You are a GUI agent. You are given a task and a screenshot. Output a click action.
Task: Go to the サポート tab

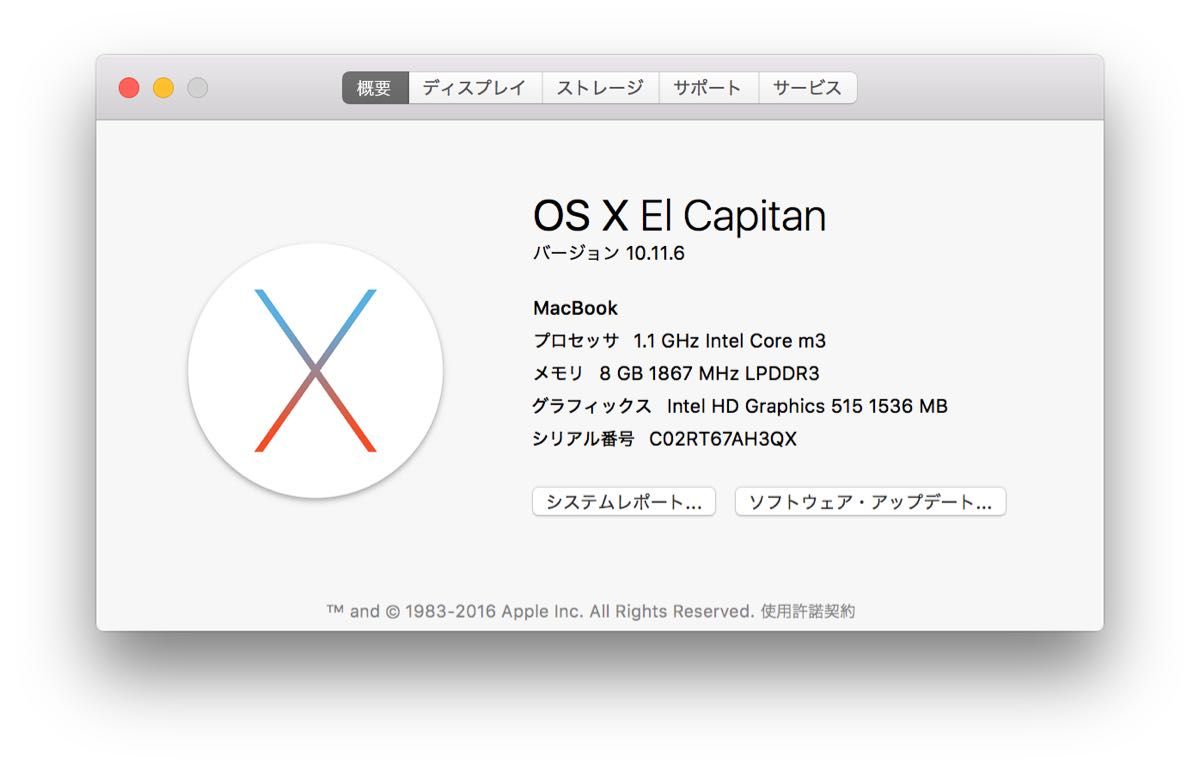pyautogui.click(x=708, y=88)
